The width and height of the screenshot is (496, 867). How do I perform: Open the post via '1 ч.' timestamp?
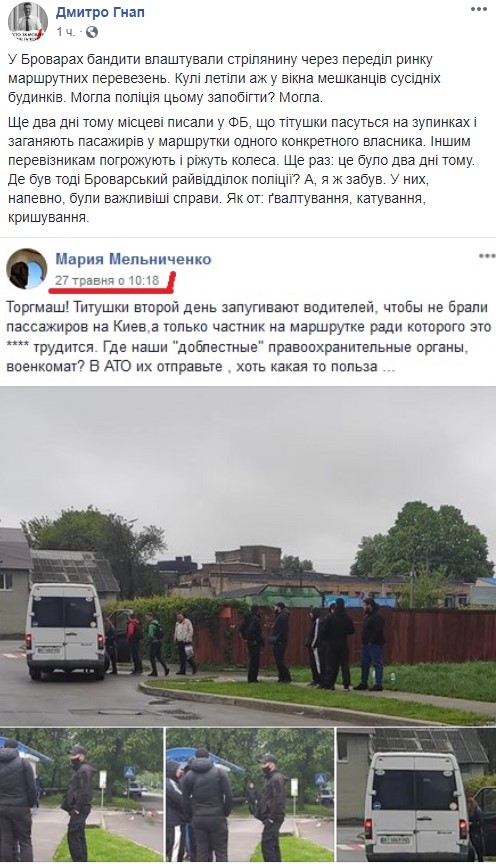tap(65, 32)
